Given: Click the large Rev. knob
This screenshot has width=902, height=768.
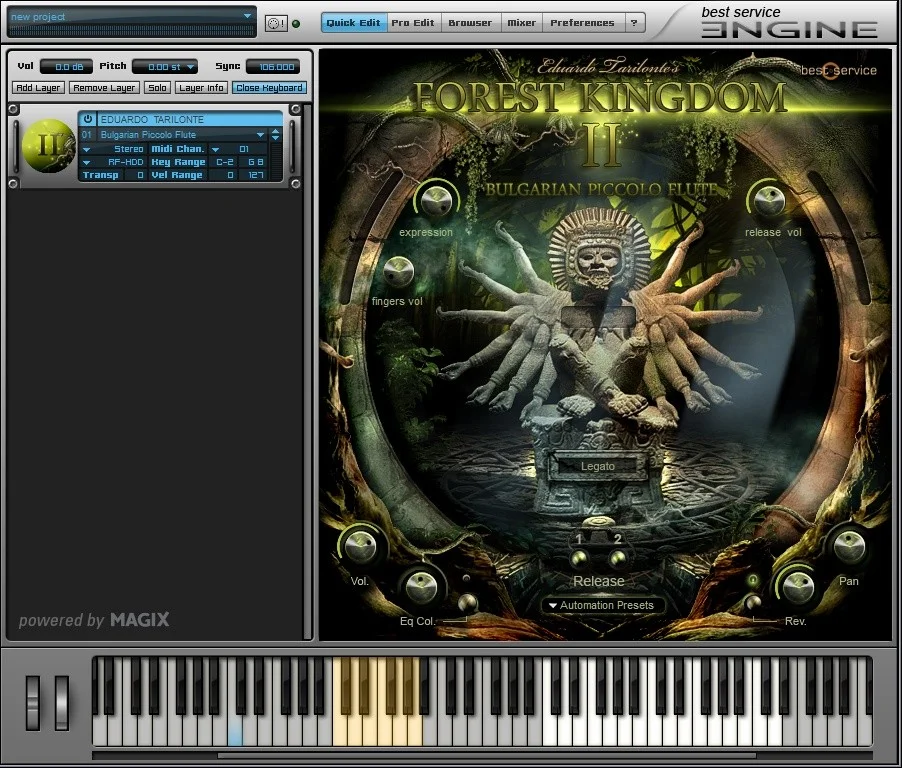Looking at the screenshot, I should (x=798, y=587).
